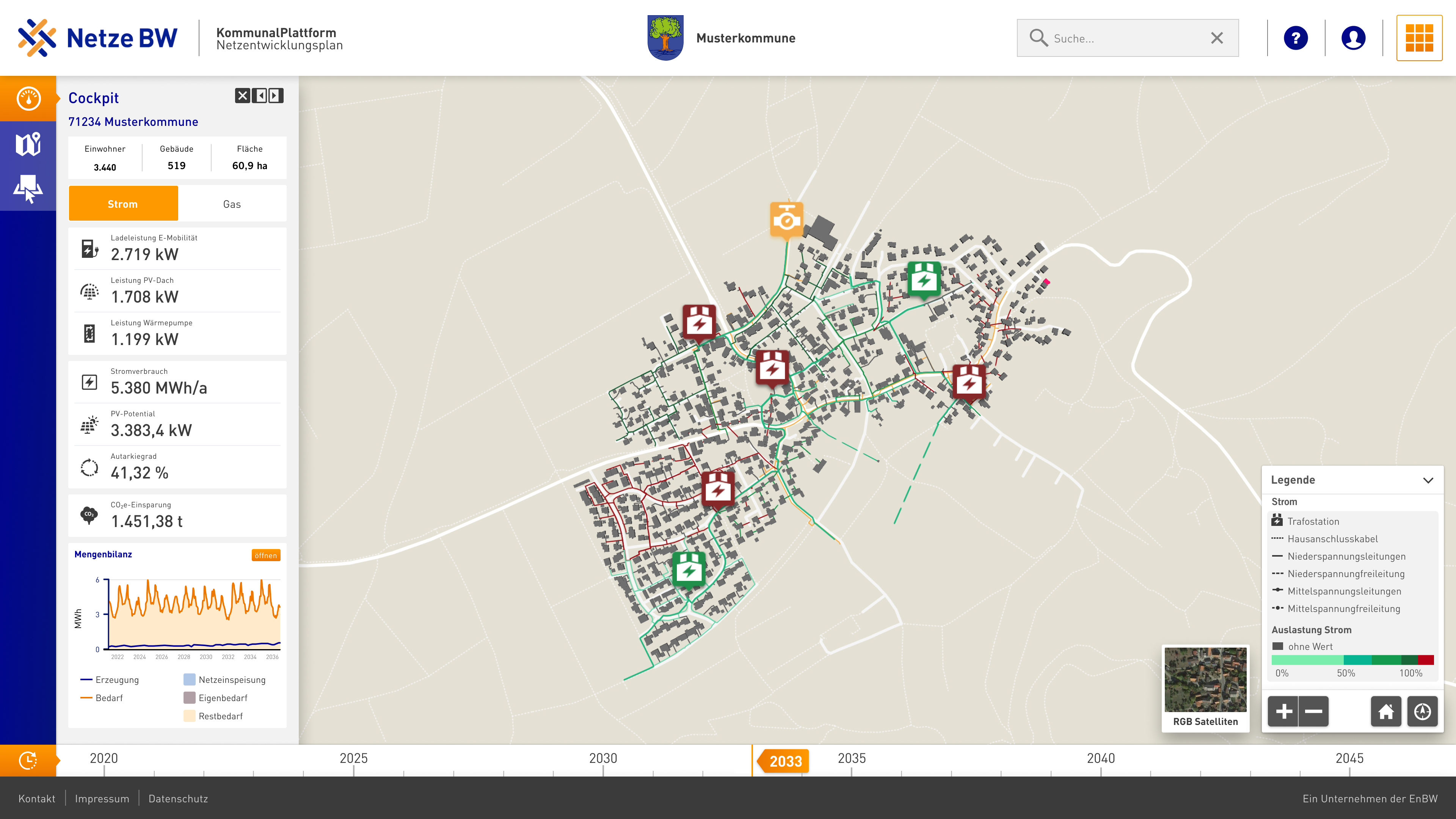Open Mengenbilanz with öffnen button
The width and height of the screenshot is (1456, 819).
[x=266, y=555]
